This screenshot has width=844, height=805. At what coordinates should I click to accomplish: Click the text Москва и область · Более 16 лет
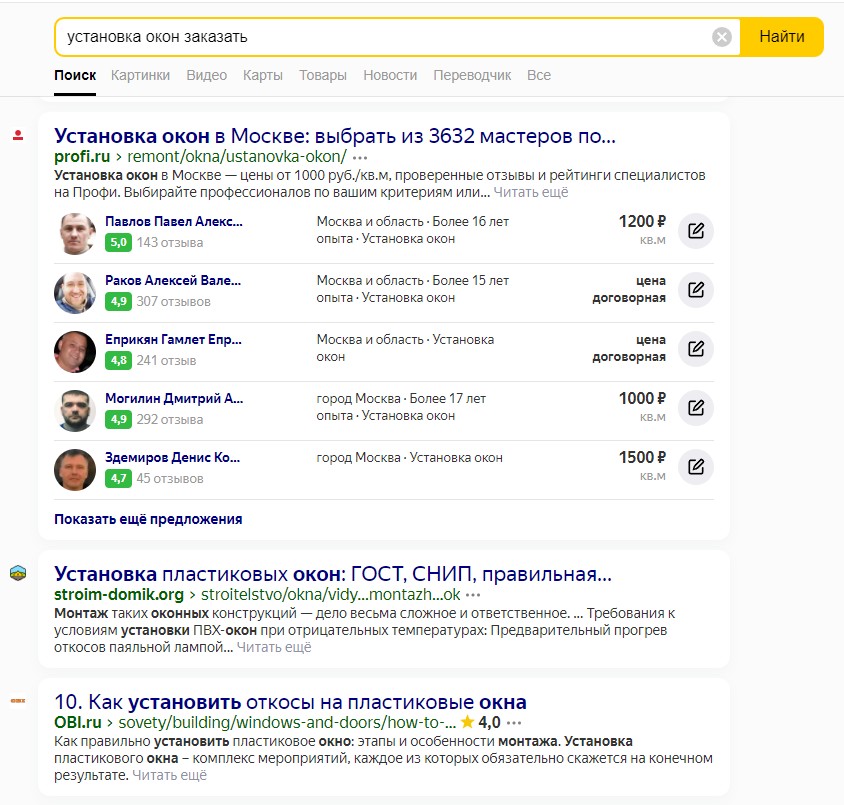click(413, 221)
